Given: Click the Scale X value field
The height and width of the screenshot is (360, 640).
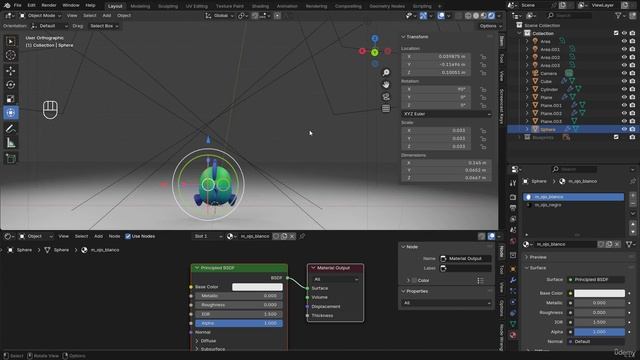Looking at the screenshot, I should (436, 131).
